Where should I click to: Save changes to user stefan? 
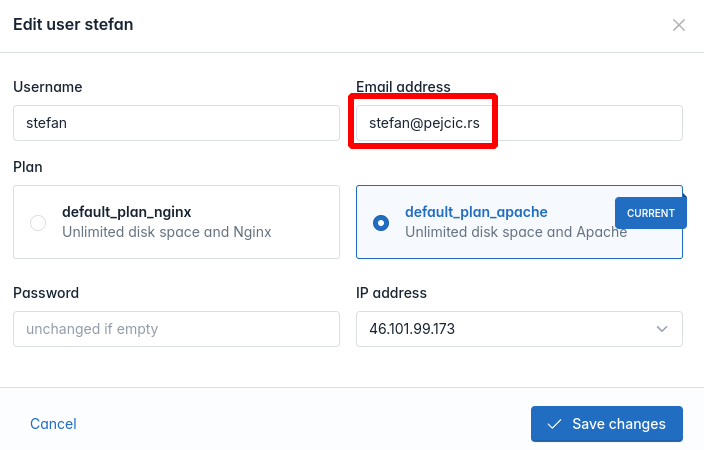tap(607, 424)
